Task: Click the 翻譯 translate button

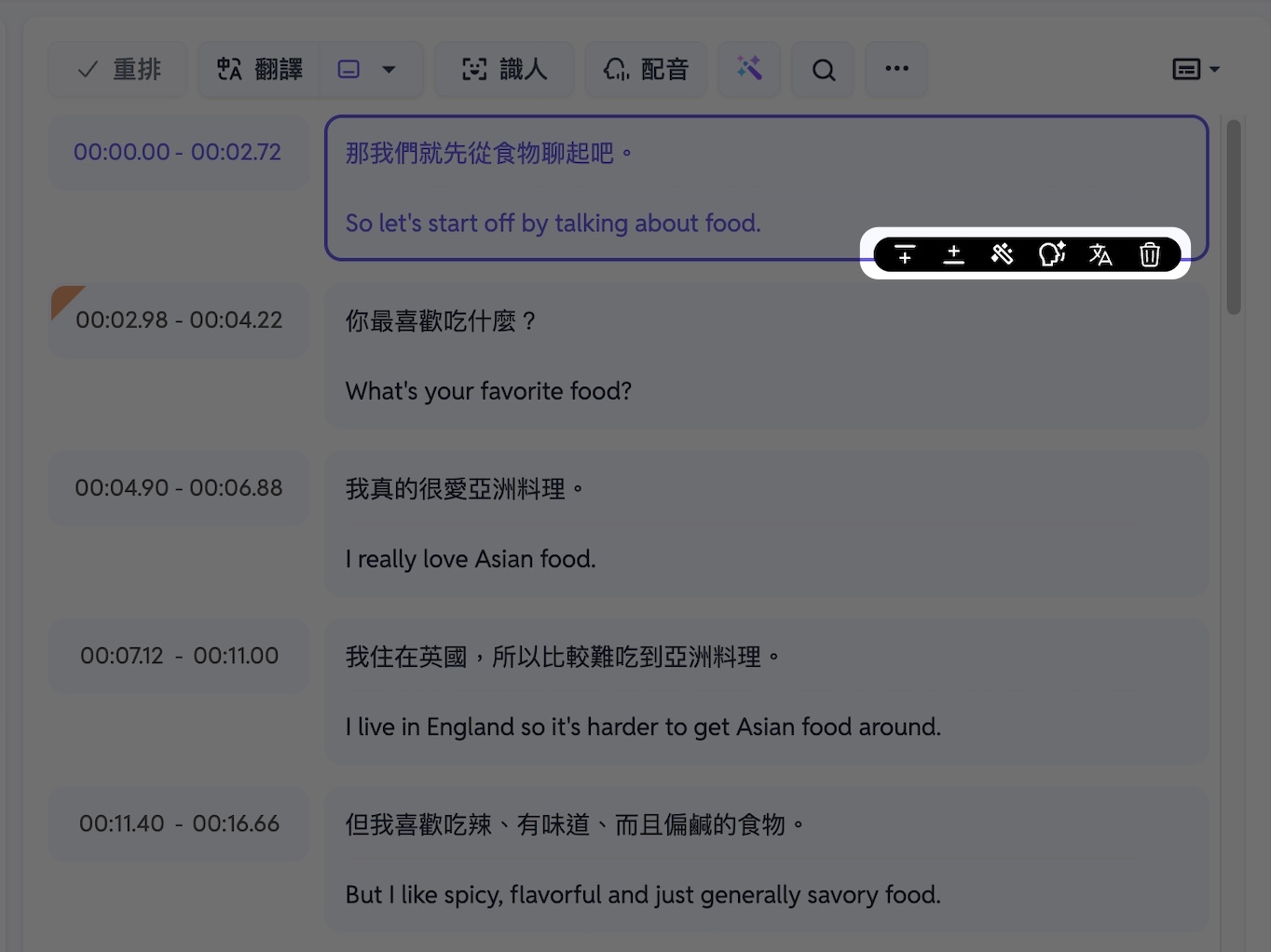Action: click(260, 69)
